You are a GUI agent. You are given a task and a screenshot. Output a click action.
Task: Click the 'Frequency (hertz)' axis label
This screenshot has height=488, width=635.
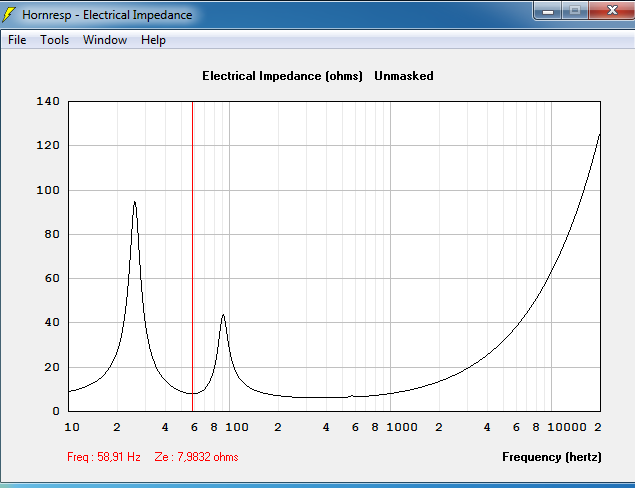click(552, 457)
